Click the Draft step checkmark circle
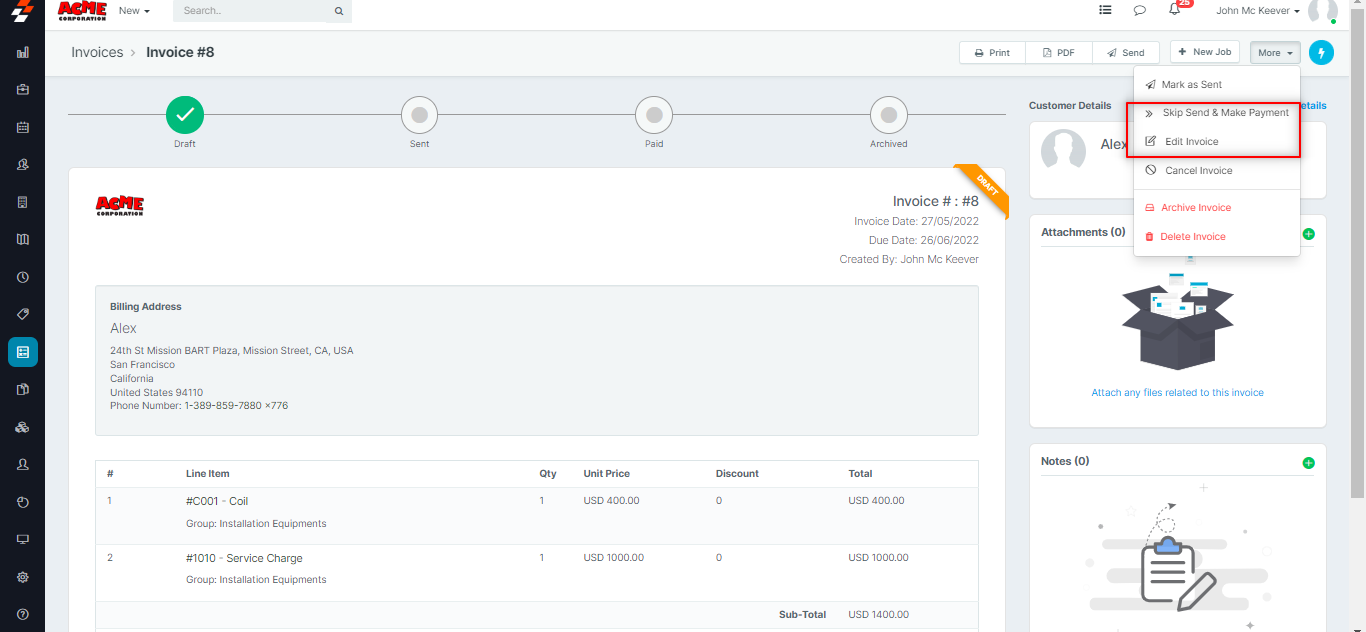 click(x=185, y=115)
